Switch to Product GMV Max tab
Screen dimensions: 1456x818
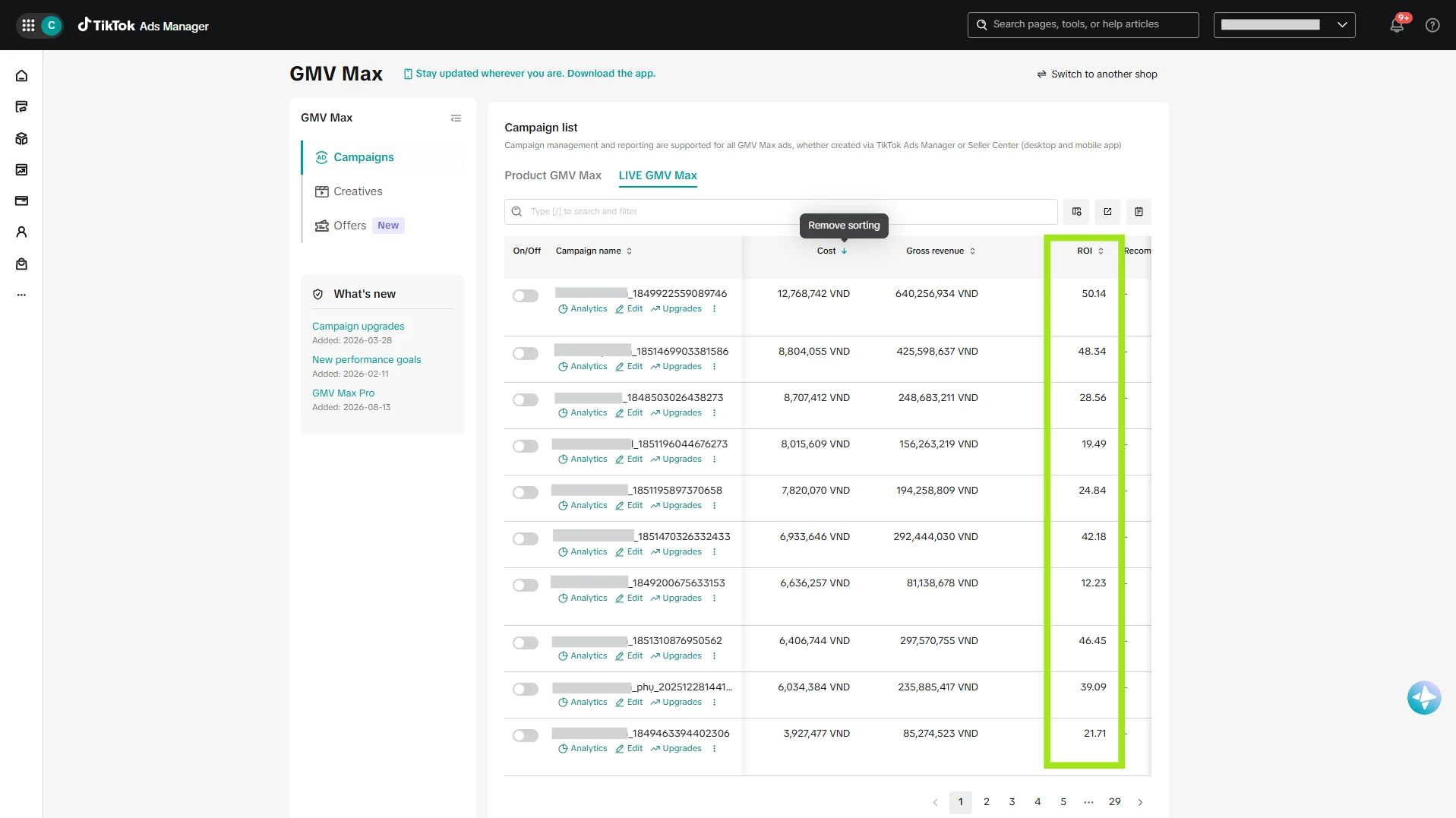(x=552, y=175)
